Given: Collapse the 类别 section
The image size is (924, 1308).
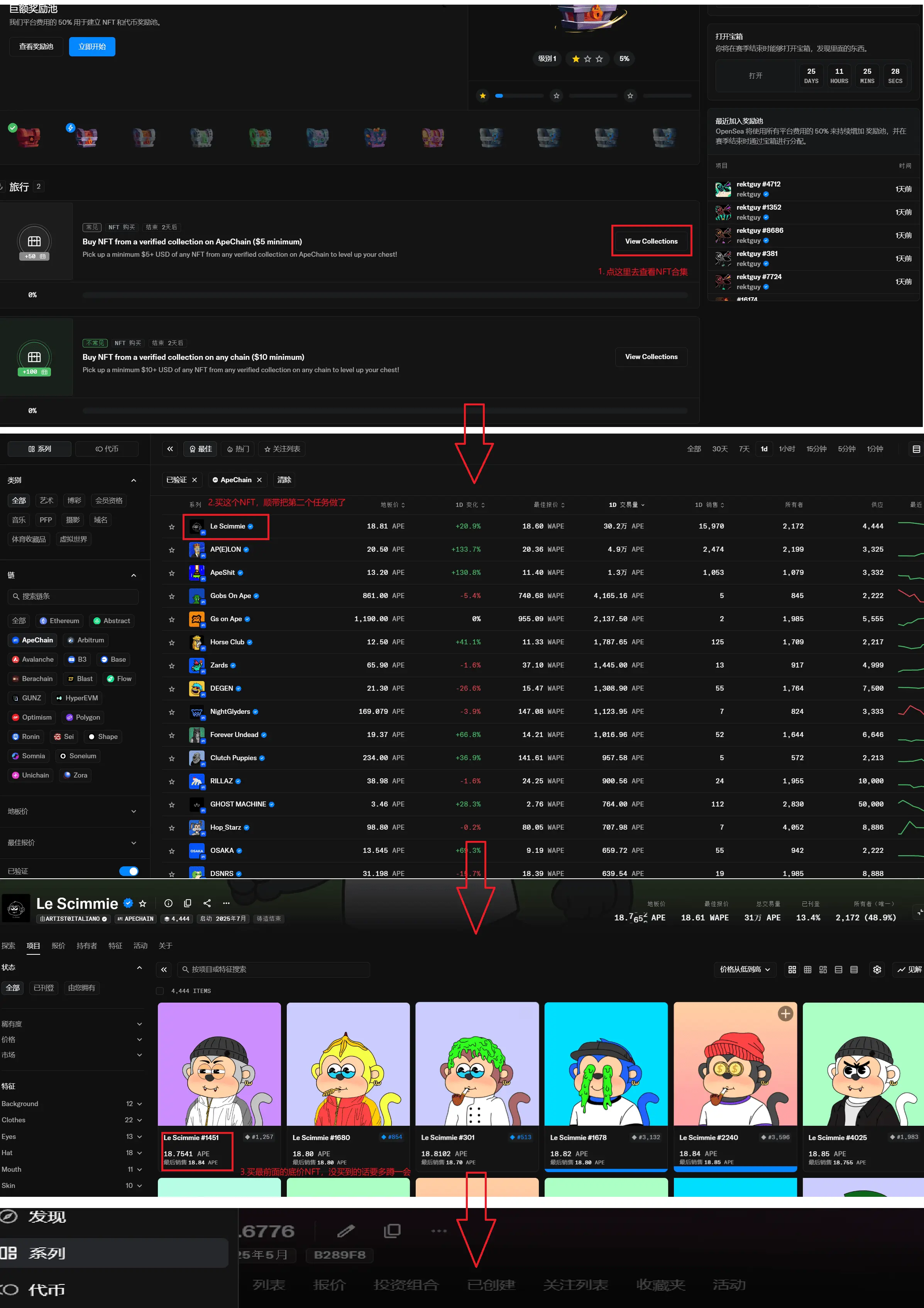Looking at the screenshot, I should tap(133, 480).
